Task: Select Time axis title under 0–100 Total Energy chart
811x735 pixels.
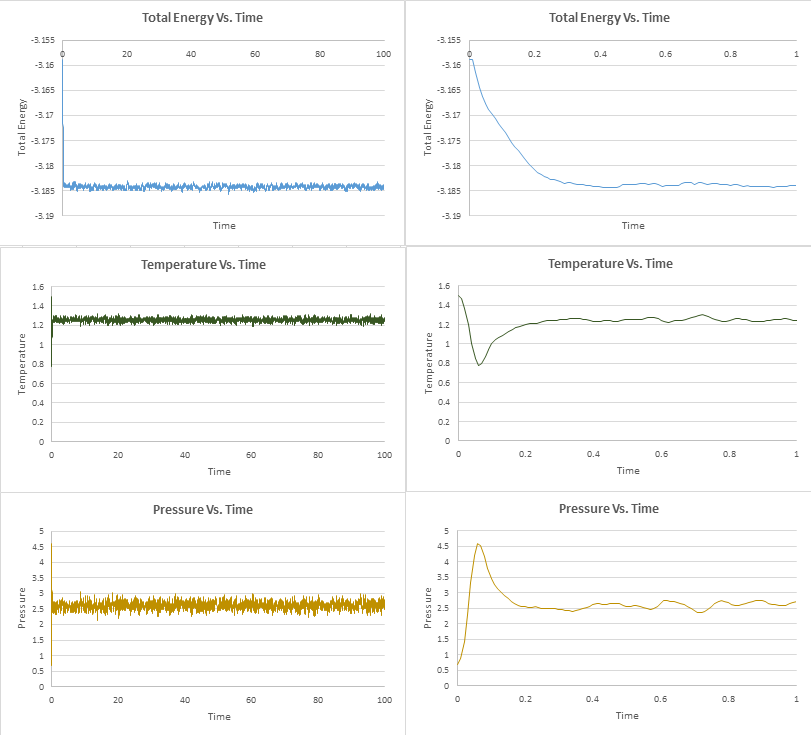Action: pos(224,226)
